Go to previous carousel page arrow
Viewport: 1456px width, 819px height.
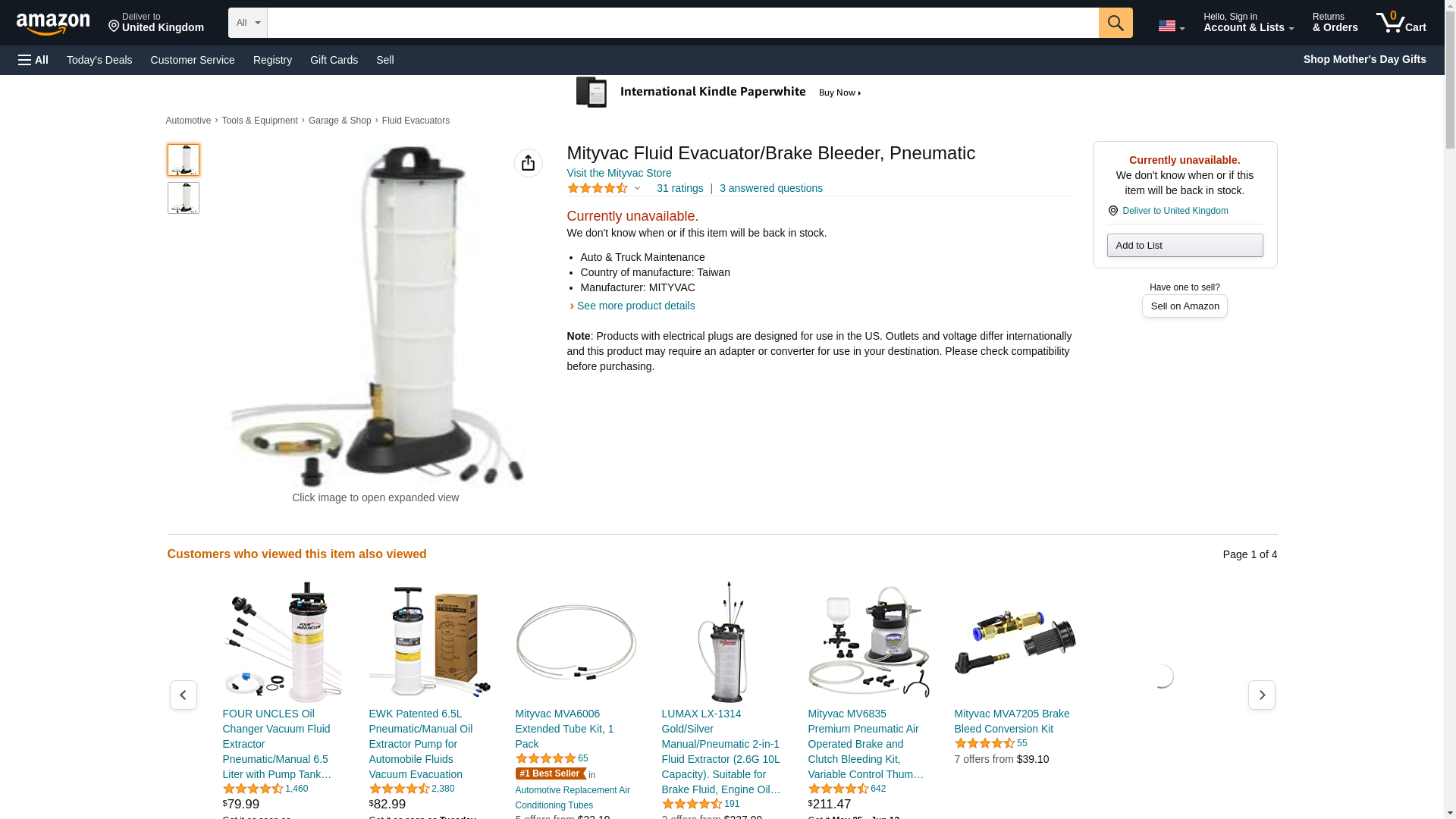click(183, 695)
